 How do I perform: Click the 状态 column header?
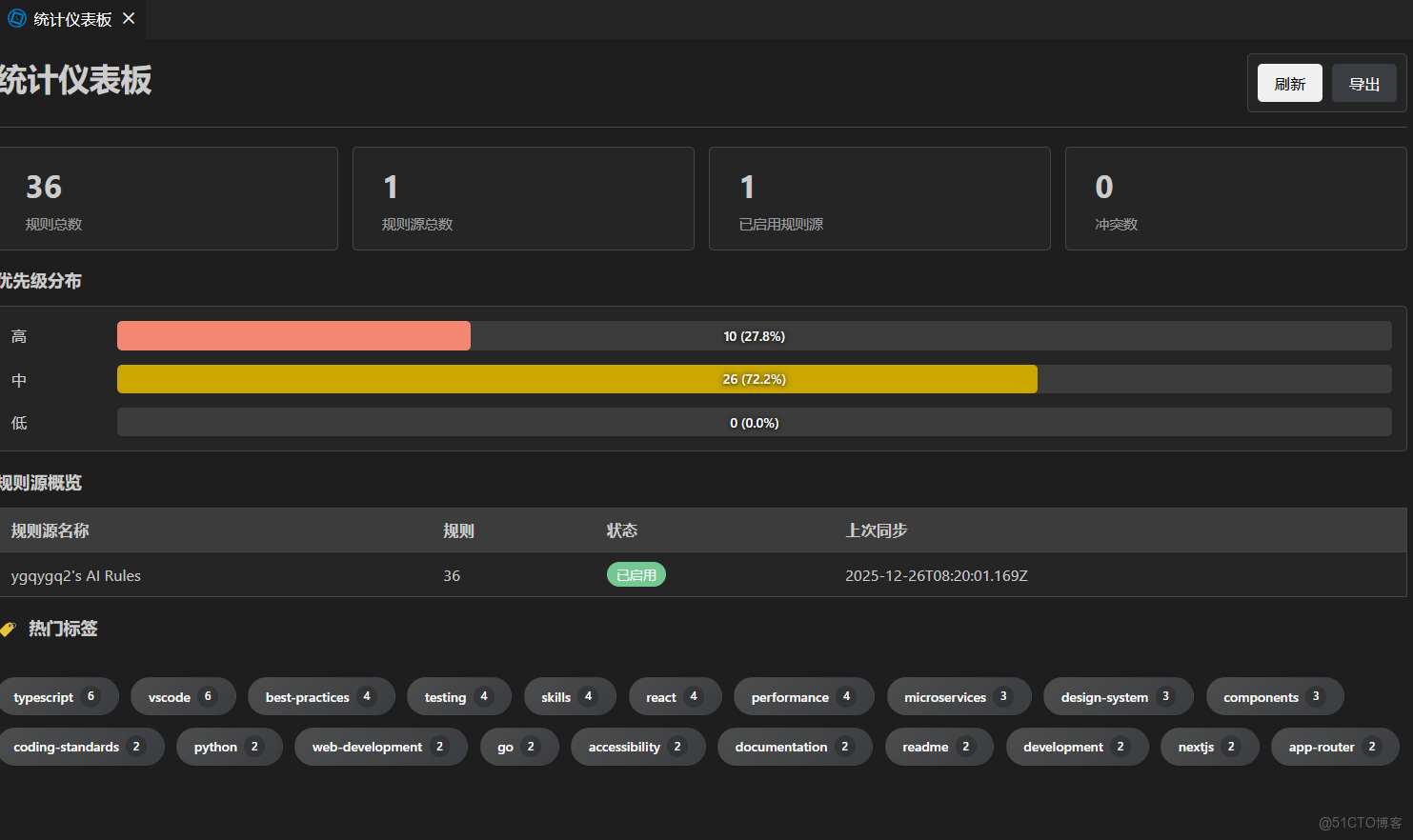click(622, 530)
